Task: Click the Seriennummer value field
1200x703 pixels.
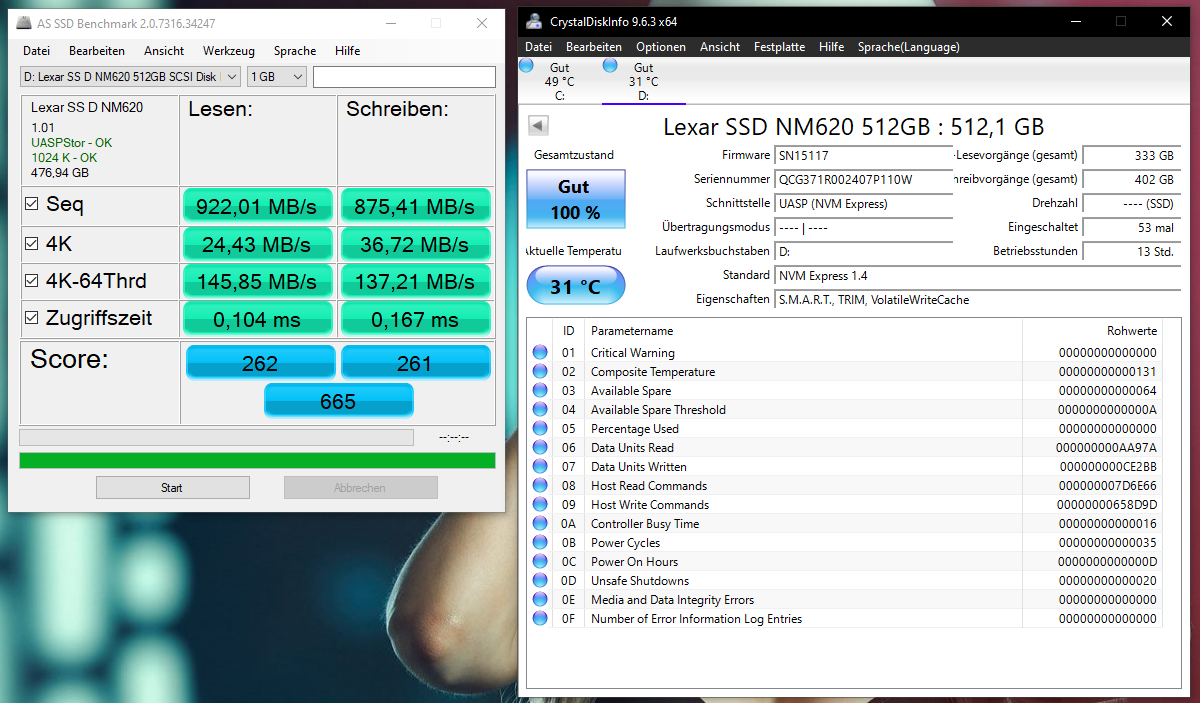Action: click(864, 179)
